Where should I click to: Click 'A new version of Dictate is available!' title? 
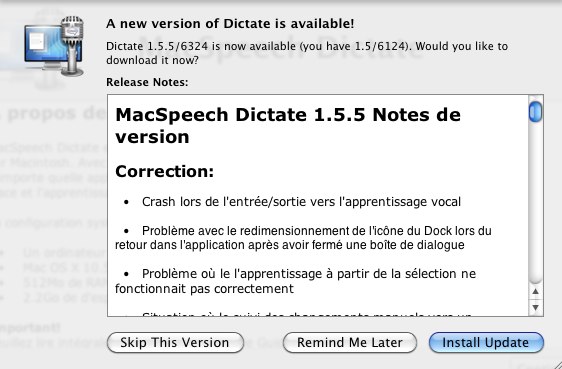(x=230, y=24)
